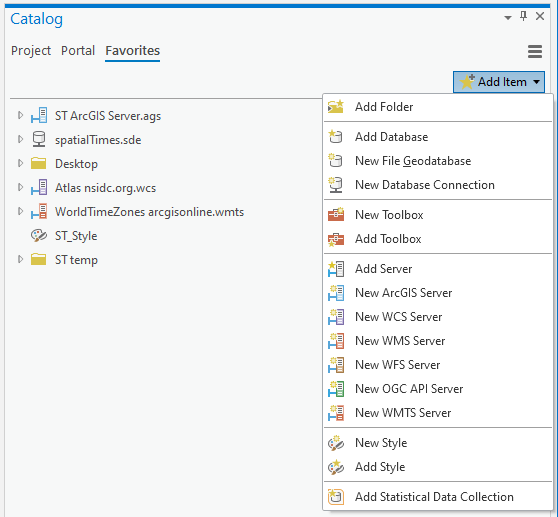The width and height of the screenshot is (558, 517).
Task: Expand the Desktop folder in Favorites
Action: point(20,163)
